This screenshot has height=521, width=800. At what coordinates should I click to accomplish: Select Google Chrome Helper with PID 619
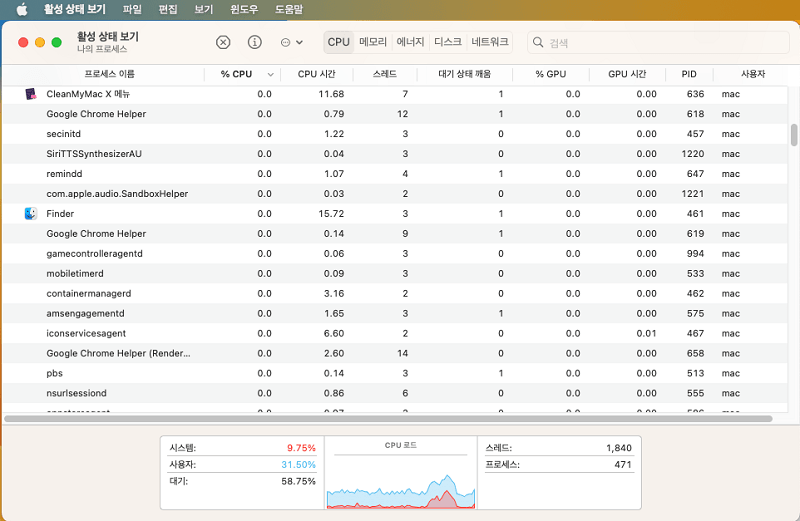pyautogui.click(x=395, y=233)
